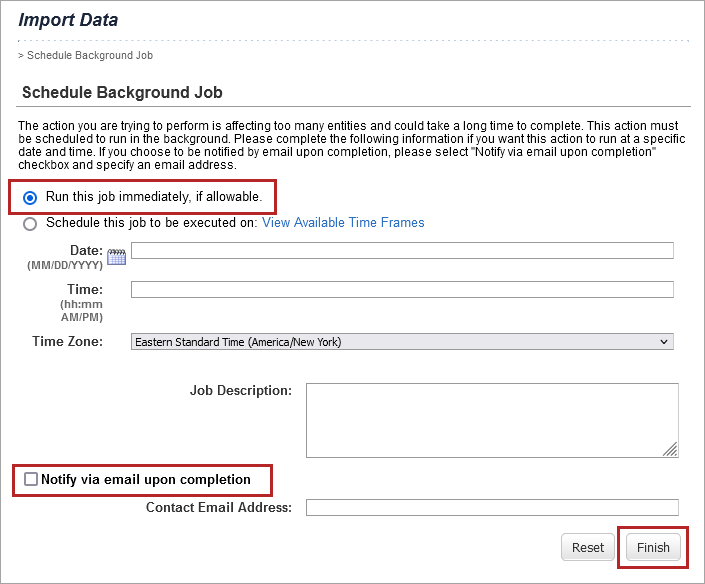This screenshot has height=584, width=705.
Task: Click the 'Schedule Background Job' section heading
Action: pos(122,92)
